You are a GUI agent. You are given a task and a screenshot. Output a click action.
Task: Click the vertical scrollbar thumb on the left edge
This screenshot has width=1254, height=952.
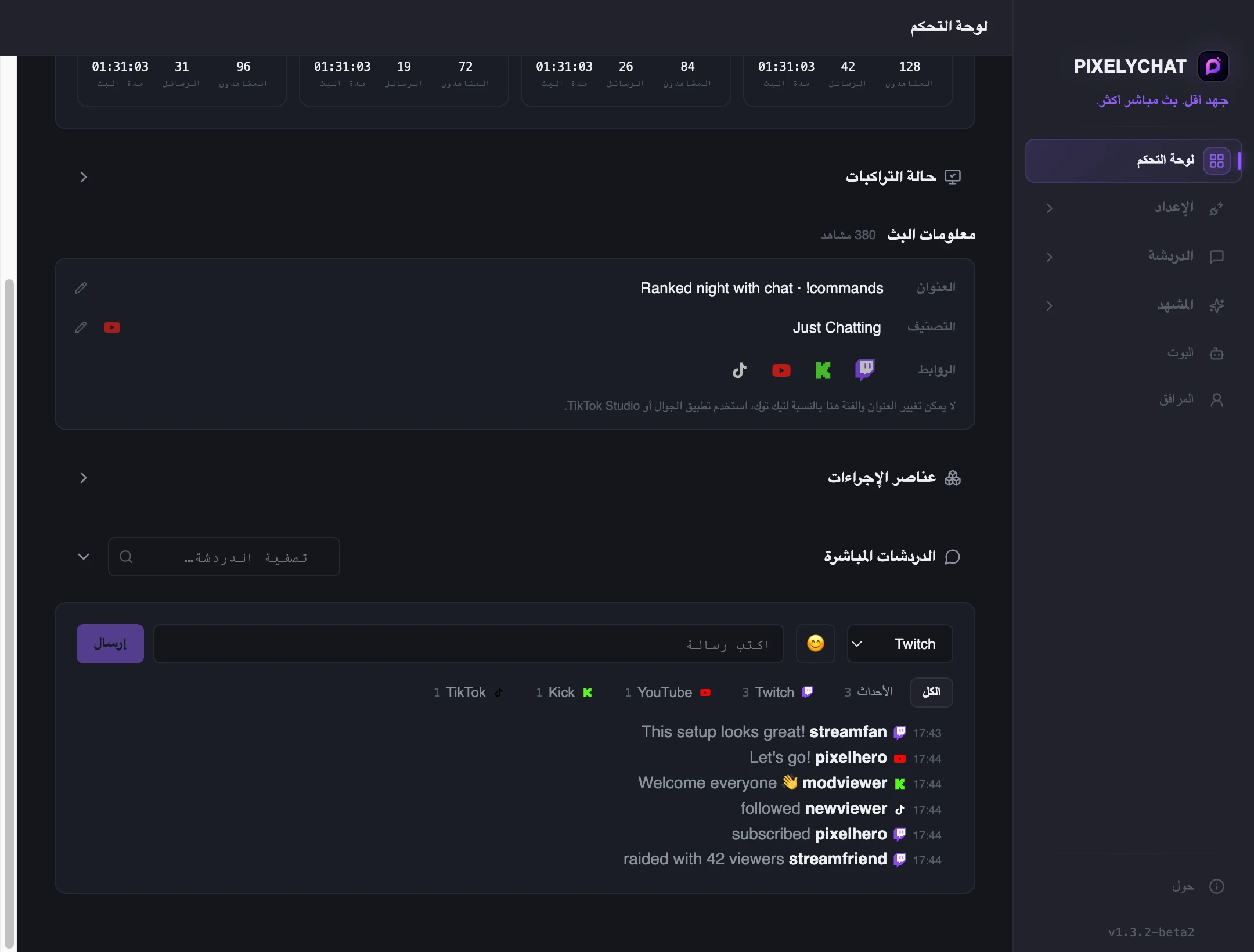9,612
